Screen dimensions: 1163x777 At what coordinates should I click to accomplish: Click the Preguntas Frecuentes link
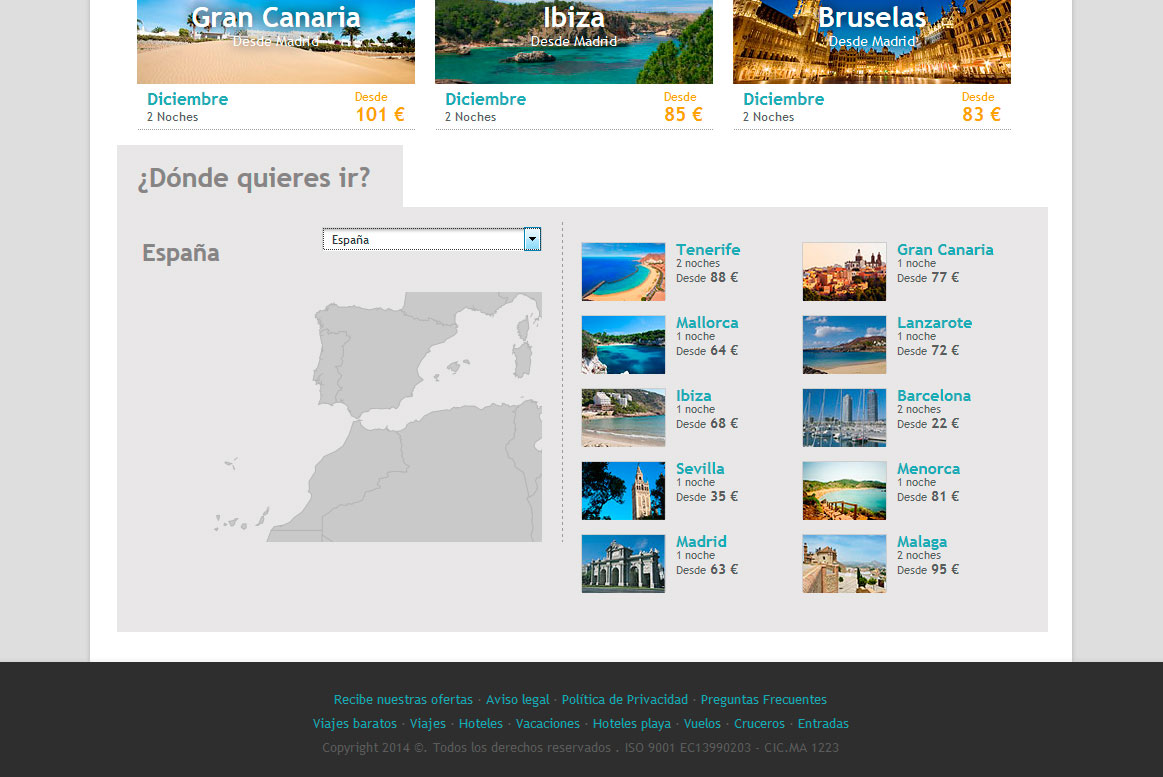click(763, 699)
